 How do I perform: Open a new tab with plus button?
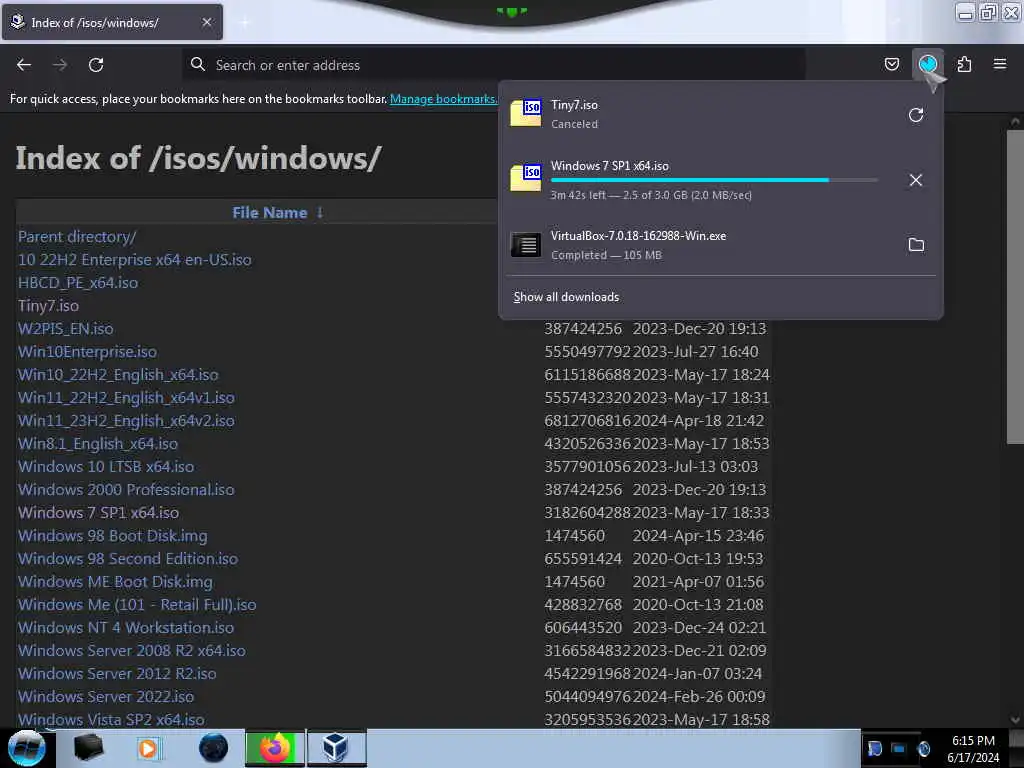[244, 22]
